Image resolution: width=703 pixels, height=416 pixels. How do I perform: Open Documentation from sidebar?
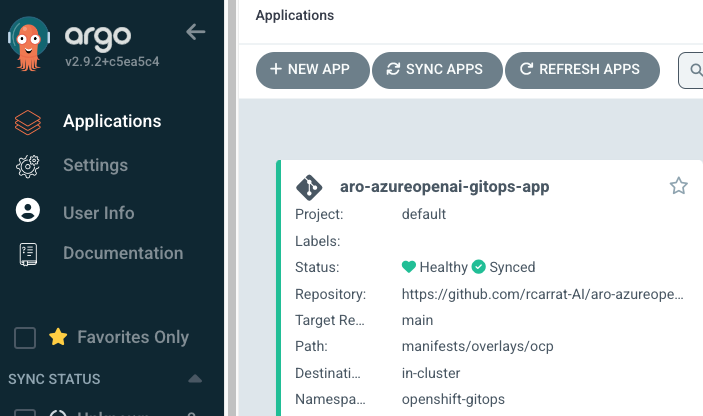click(123, 254)
